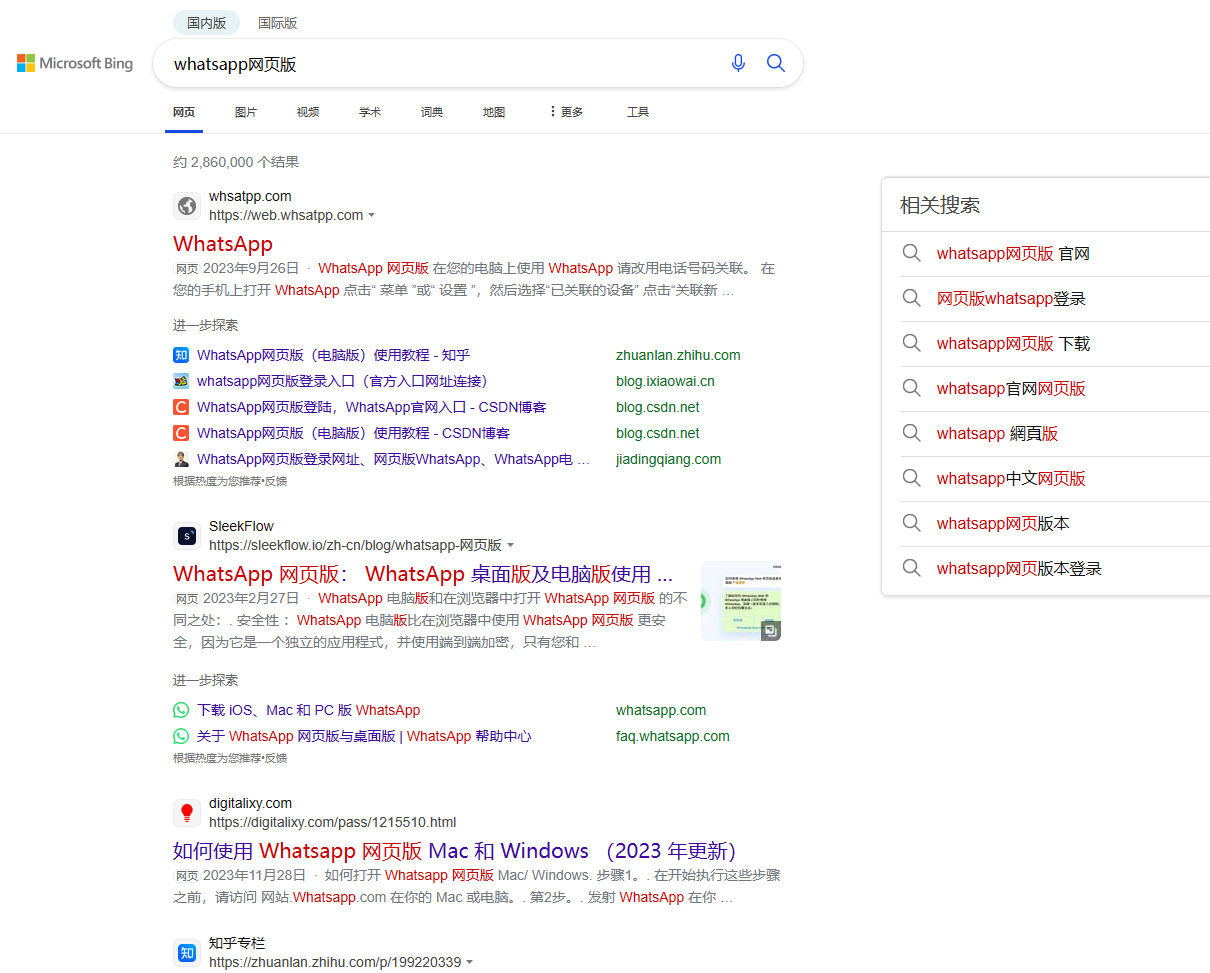Click search icon beside 网页版whatsapp登录
The width and height of the screenshot is (1210, 973).
(x=911, y=298)
